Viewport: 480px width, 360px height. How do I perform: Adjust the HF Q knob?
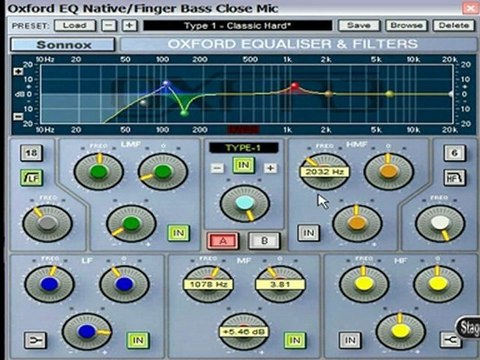[438, 284]
